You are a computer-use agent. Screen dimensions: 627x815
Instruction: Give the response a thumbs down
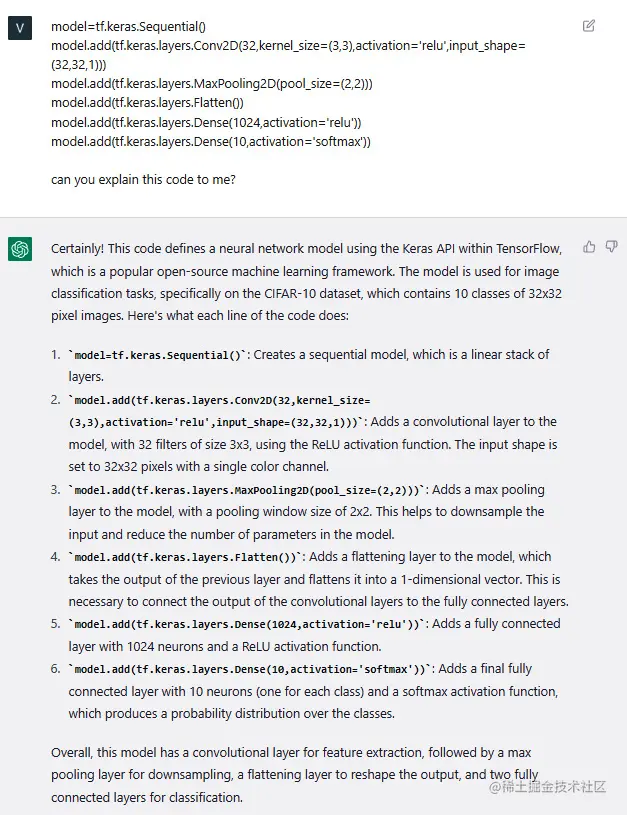(x=611, y=247)
